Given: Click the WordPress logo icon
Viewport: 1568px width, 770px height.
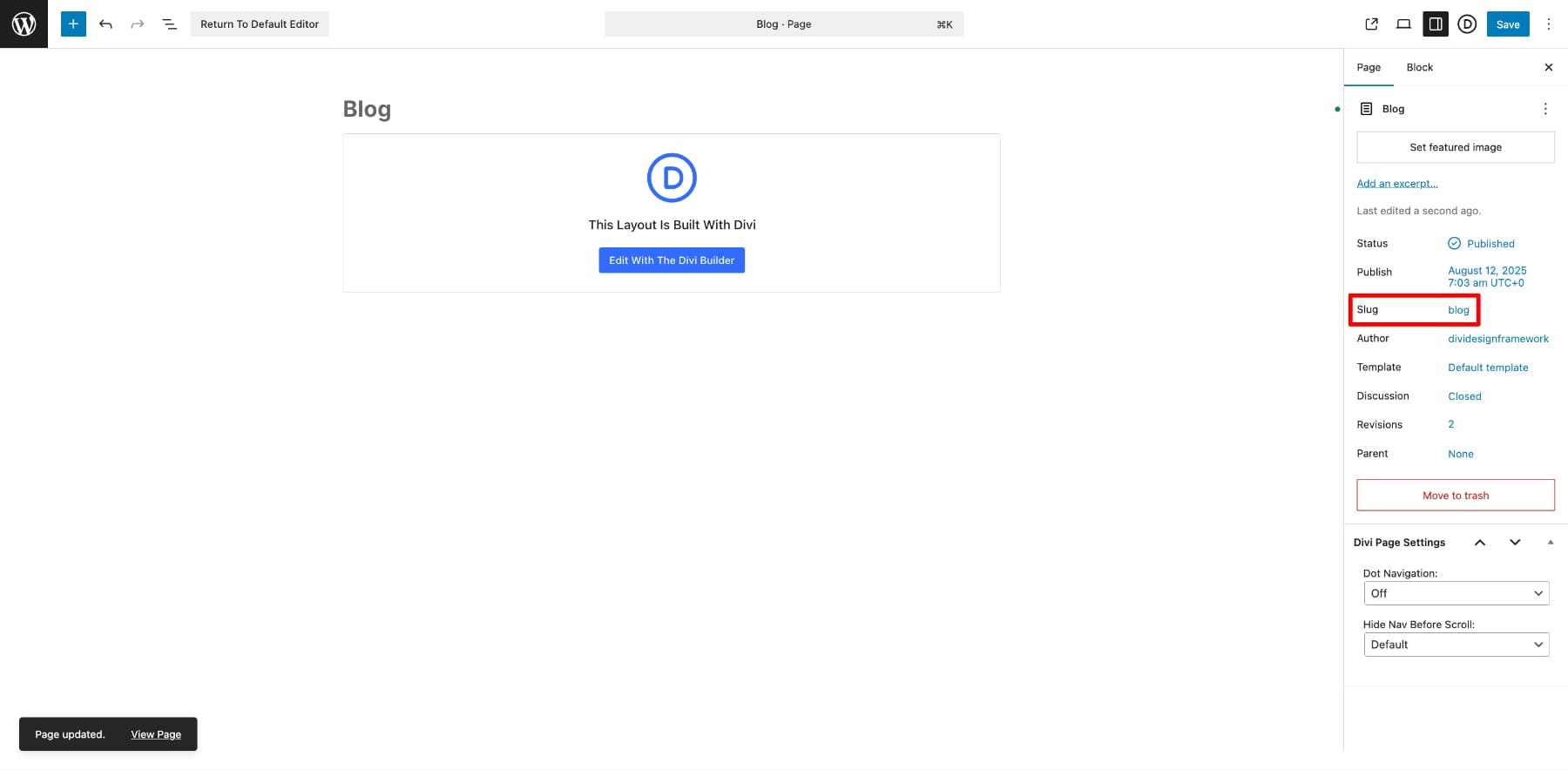Looking at the screenshot, I should click(24, 24).
